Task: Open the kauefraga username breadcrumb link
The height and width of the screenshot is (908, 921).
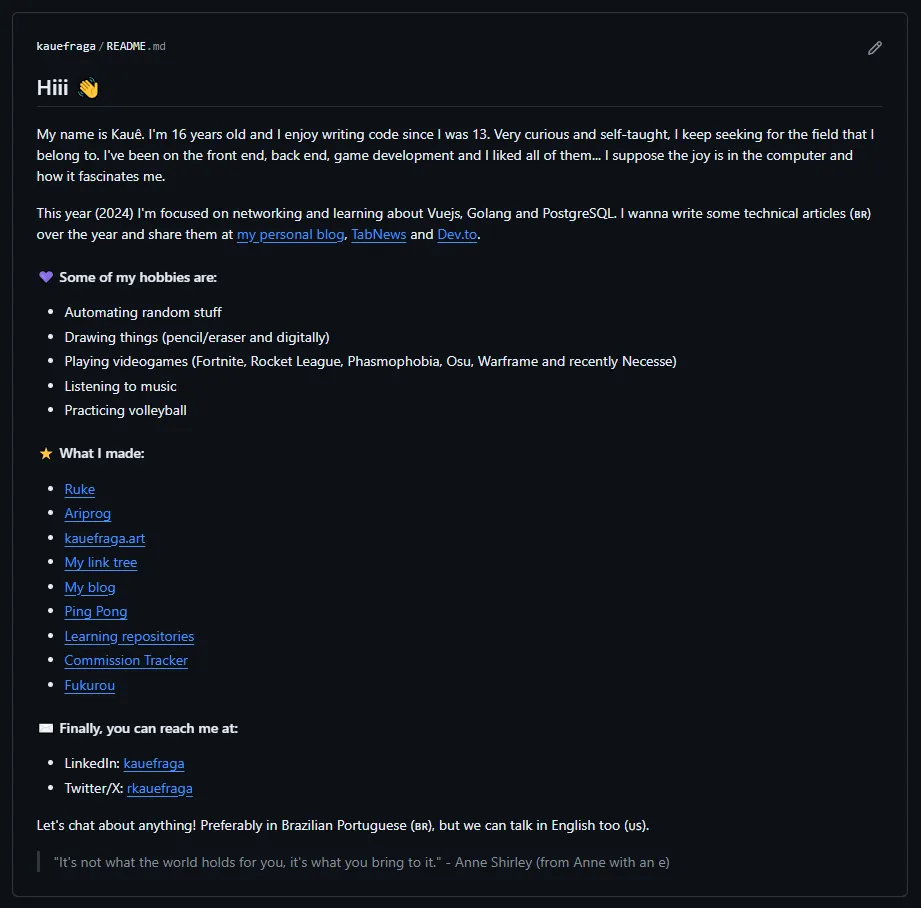Action: pos(66,47)
